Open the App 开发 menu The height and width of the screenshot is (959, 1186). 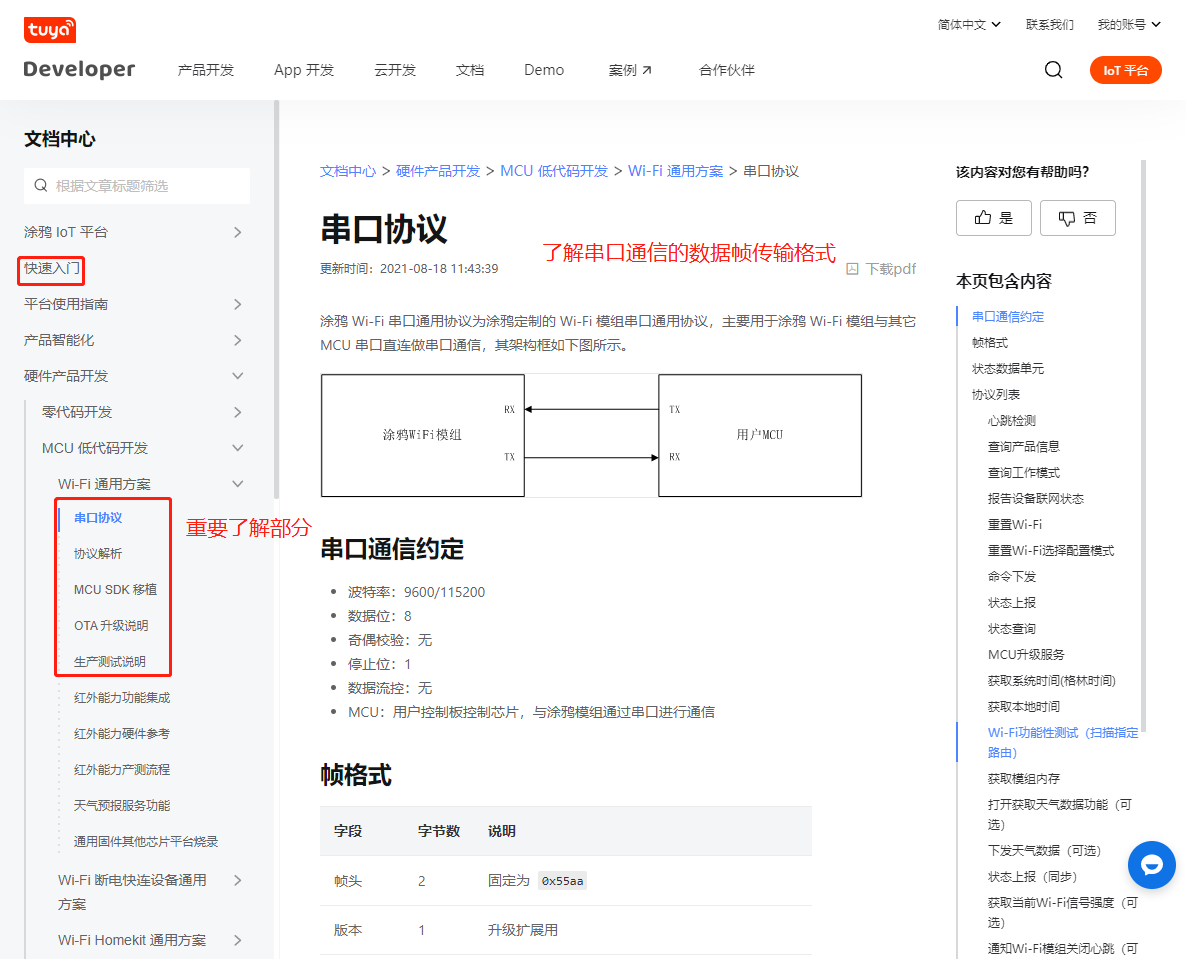304,70
